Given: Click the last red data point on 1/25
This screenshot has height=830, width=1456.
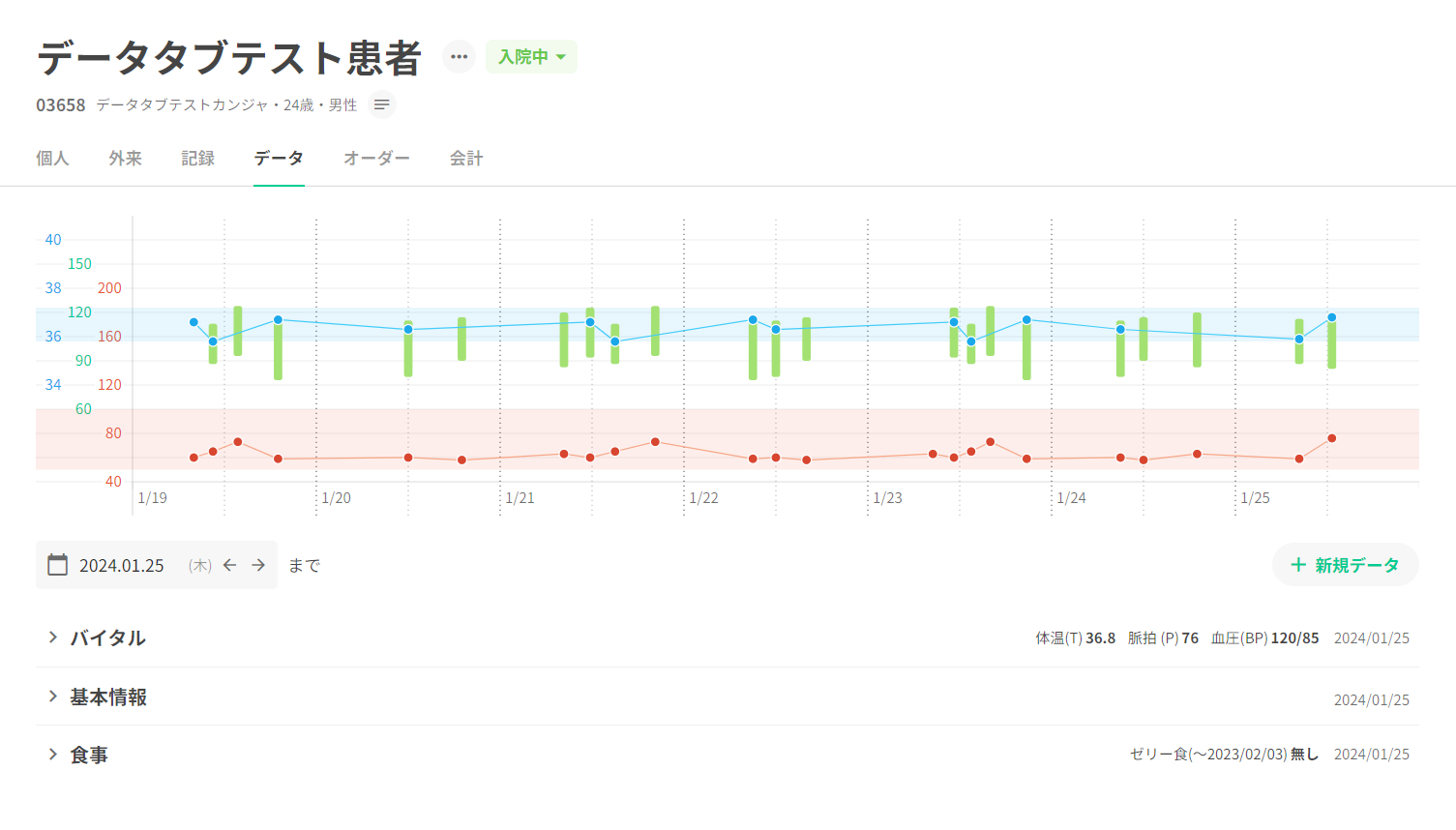Looking at the screenshot, I should coord(1331,438).
